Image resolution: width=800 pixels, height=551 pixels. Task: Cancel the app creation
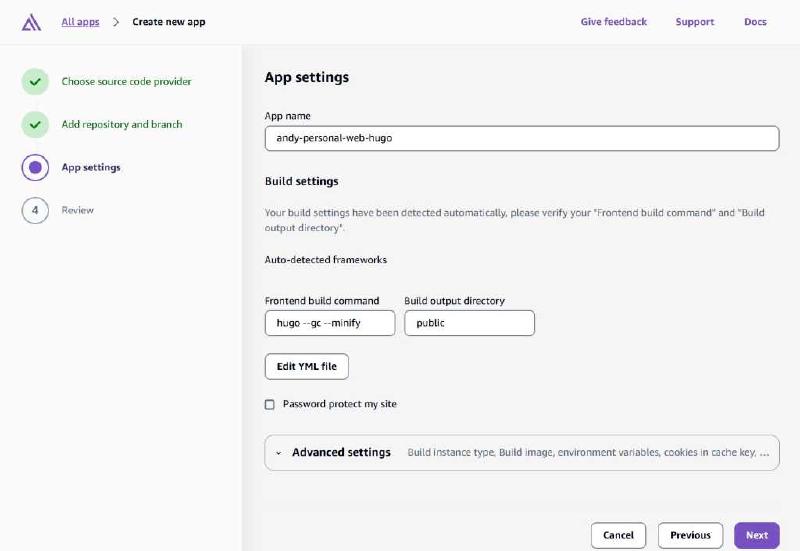[x=618, y=535]
